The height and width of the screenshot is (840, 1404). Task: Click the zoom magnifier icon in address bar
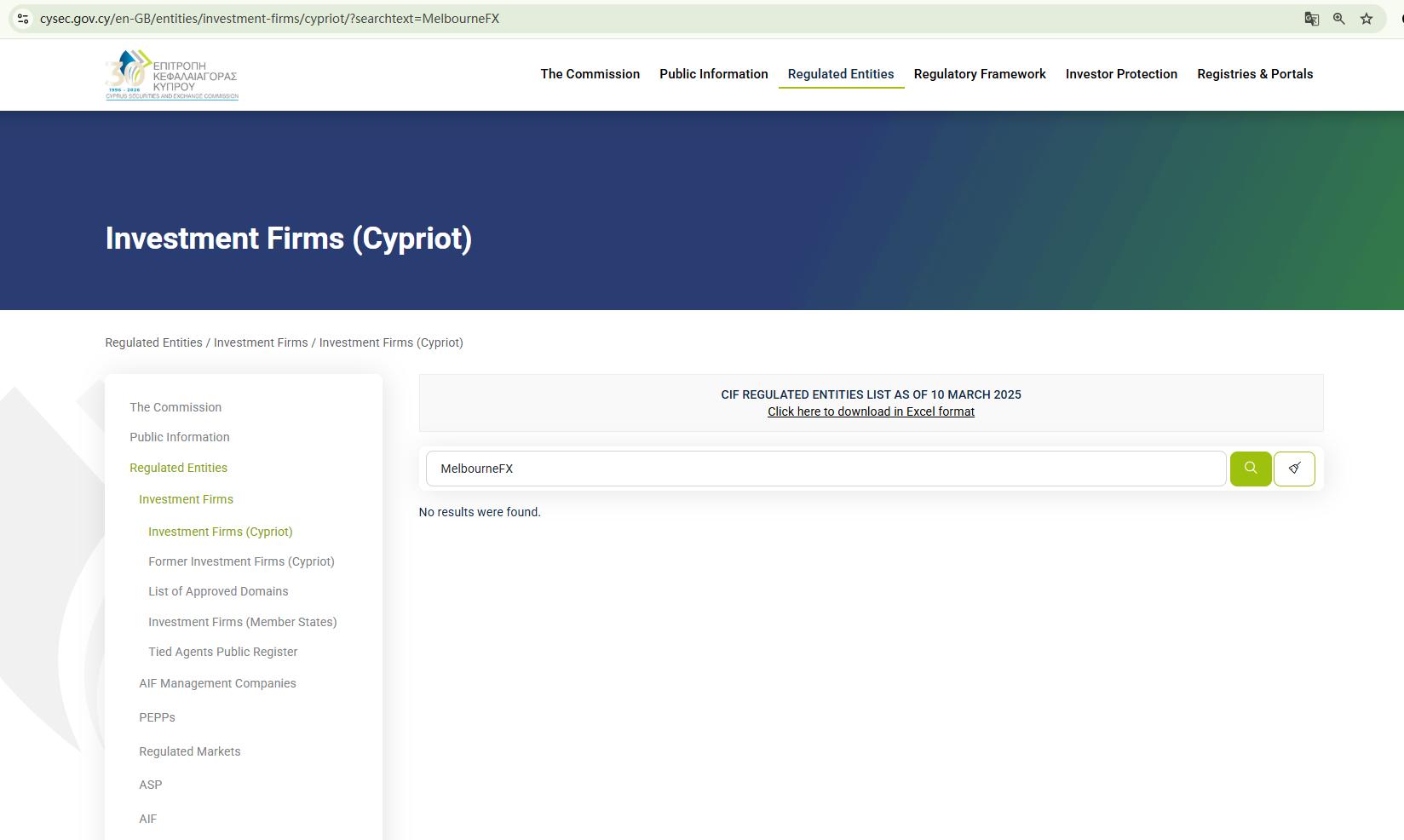tap(1339, 19)
